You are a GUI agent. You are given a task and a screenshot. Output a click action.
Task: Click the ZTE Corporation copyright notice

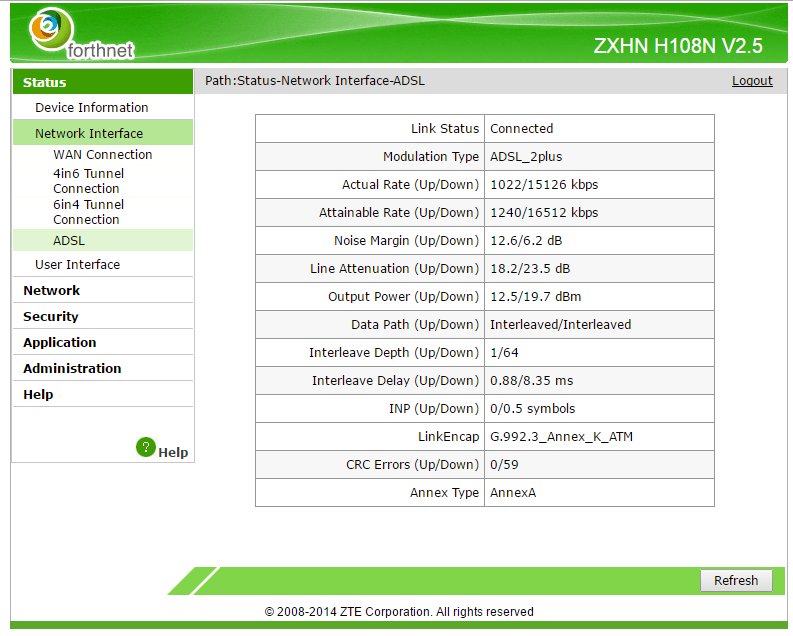click(399, 612)
